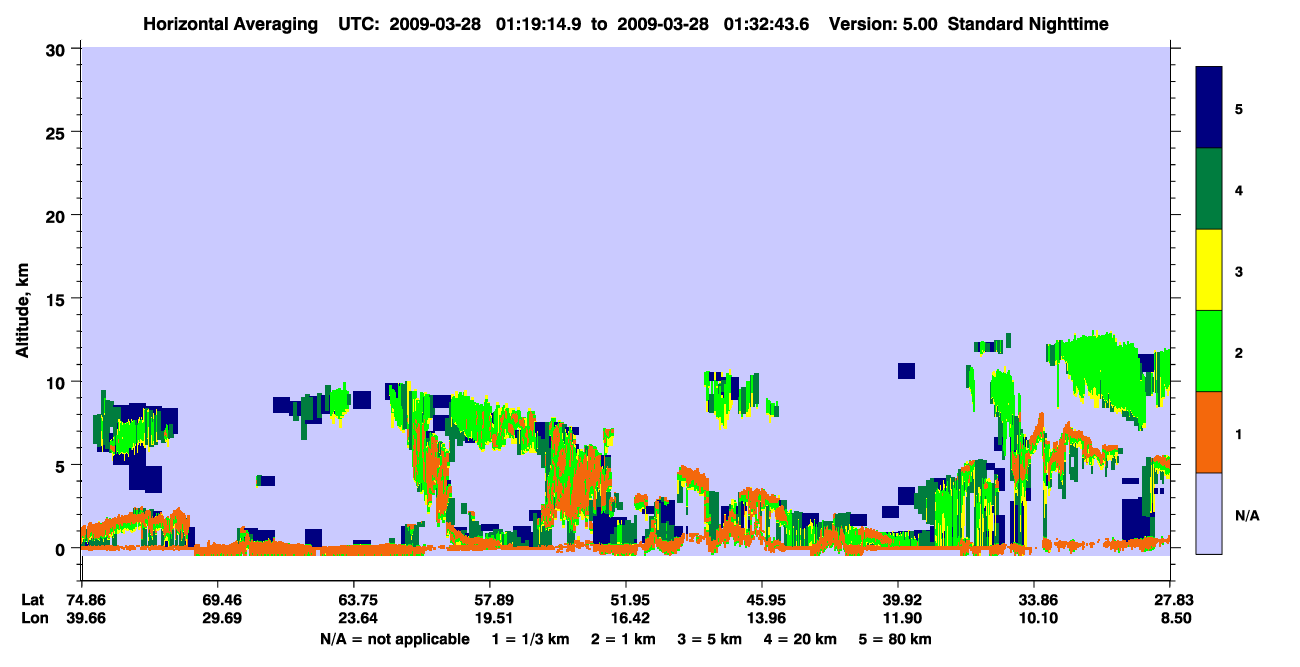Click the altitude tick label 20
The image size is (1300, 667).
click(58, 215)
